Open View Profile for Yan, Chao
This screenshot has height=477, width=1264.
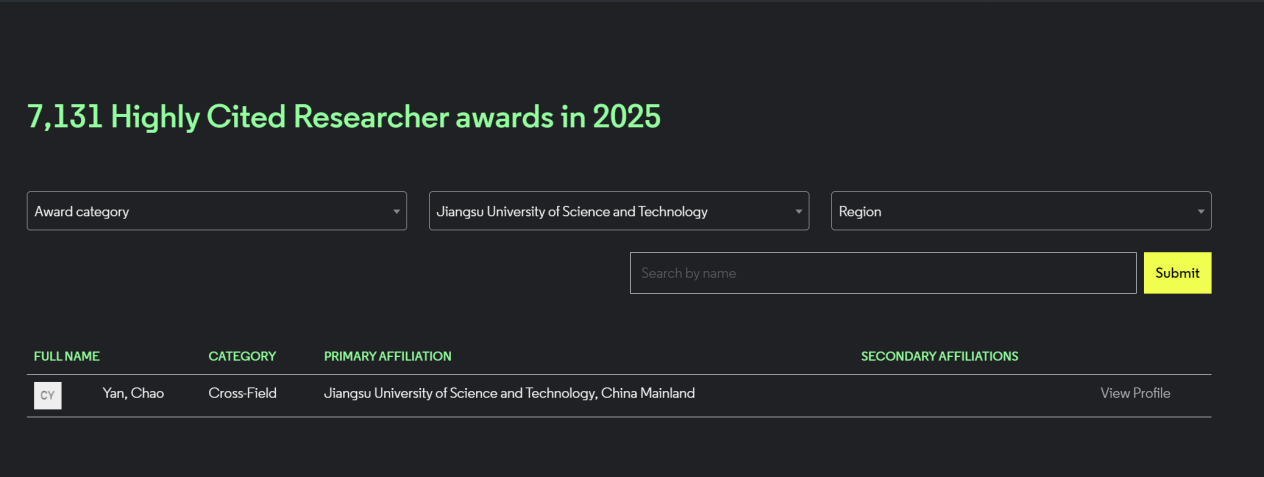click(1135, 393)
